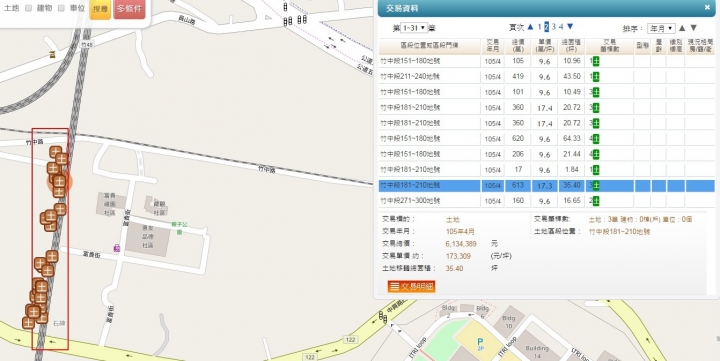This screenshot has width=720, height=361.
Task: Click green land icon in total price 101 row
Action: (x=596, y=92)
